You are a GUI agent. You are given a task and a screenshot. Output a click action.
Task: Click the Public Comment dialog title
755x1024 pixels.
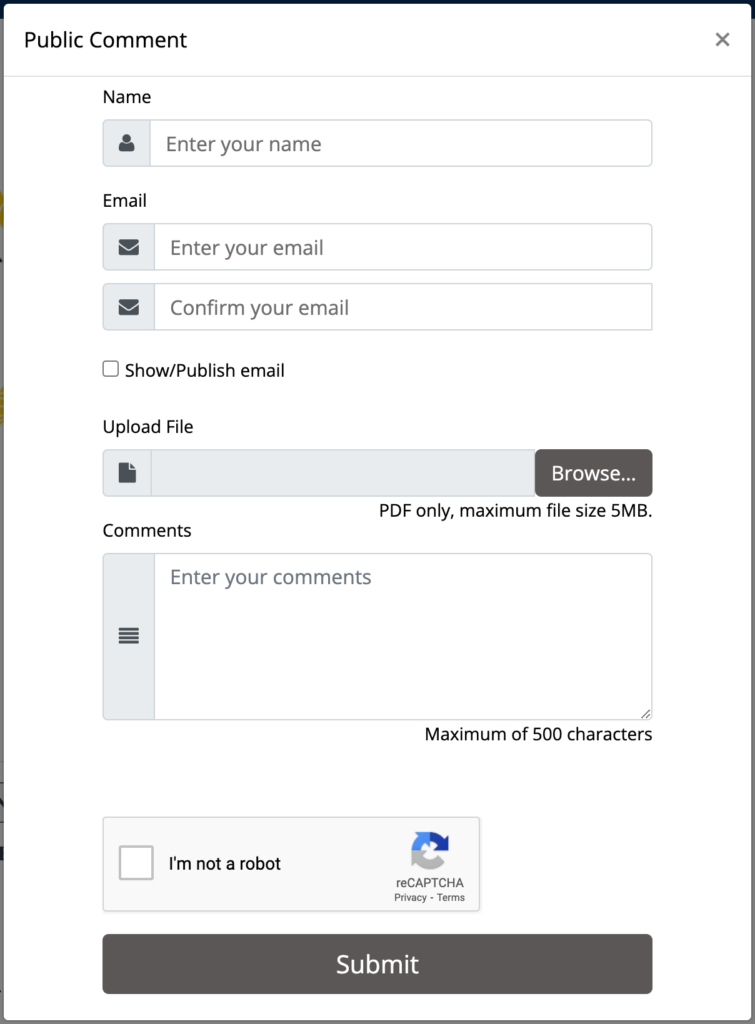(x=105, y=40)
